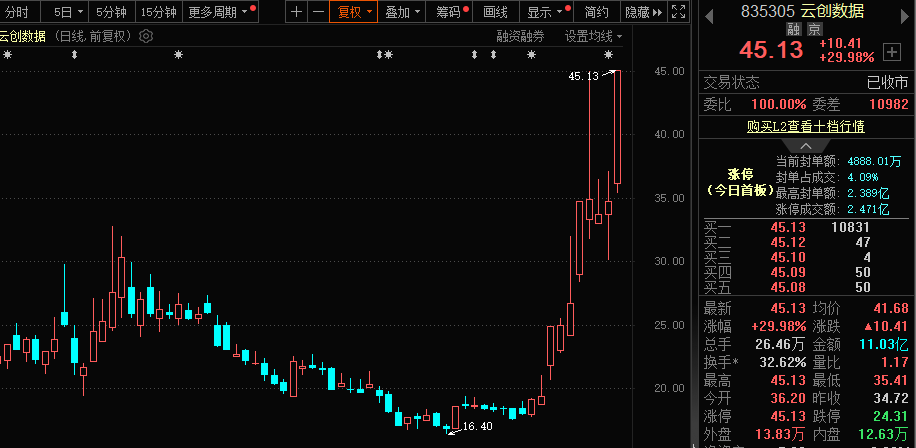Click the 京 exchange badge
The image size is (916, 448).
tap(814, 29)
